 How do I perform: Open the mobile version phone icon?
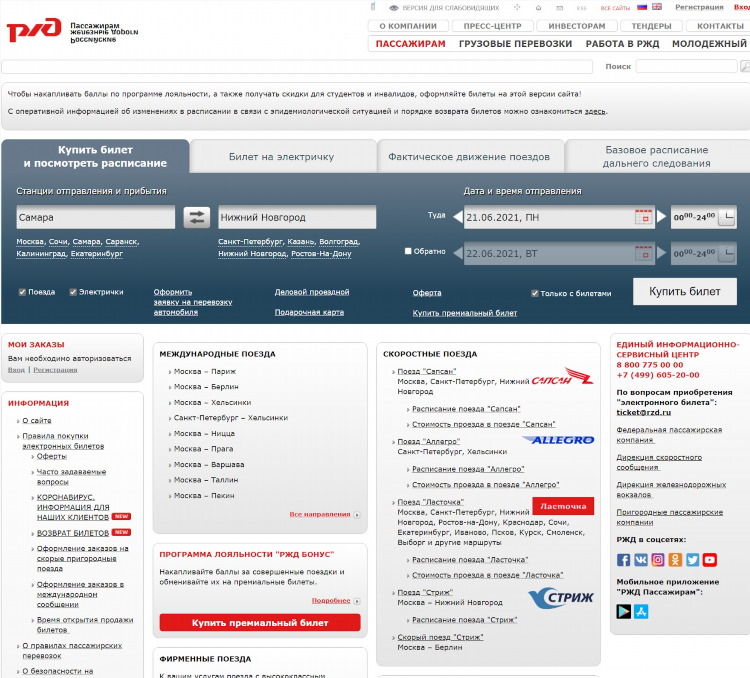(373, 7)
